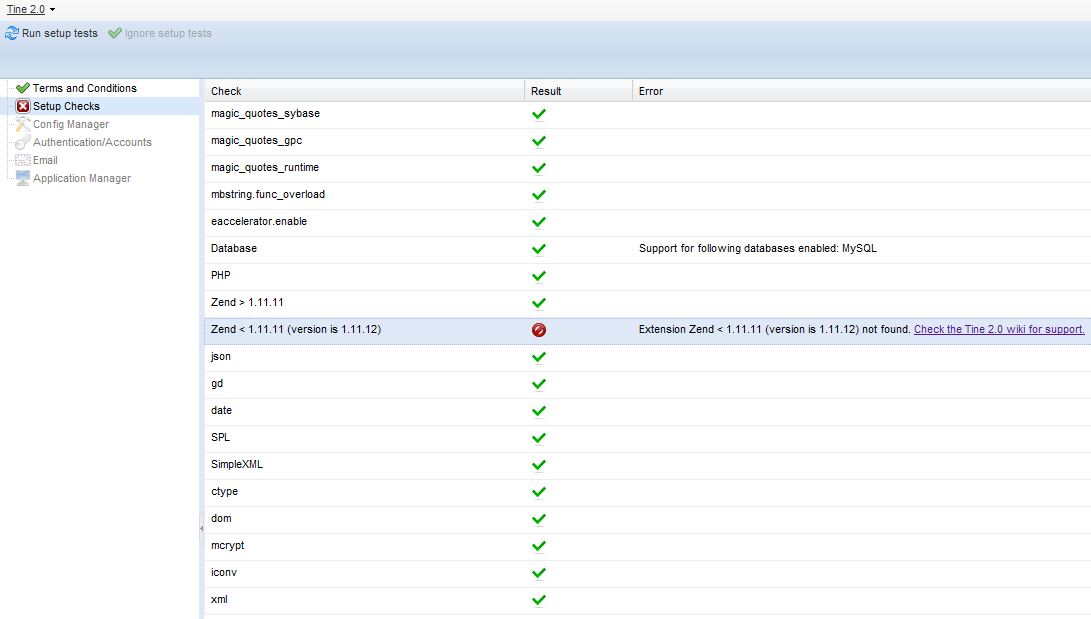Image resolution: width=1091 pixels, height=619 pixels.
Task: Click the Run setup tests refresh icon
Action: point(12,33)
